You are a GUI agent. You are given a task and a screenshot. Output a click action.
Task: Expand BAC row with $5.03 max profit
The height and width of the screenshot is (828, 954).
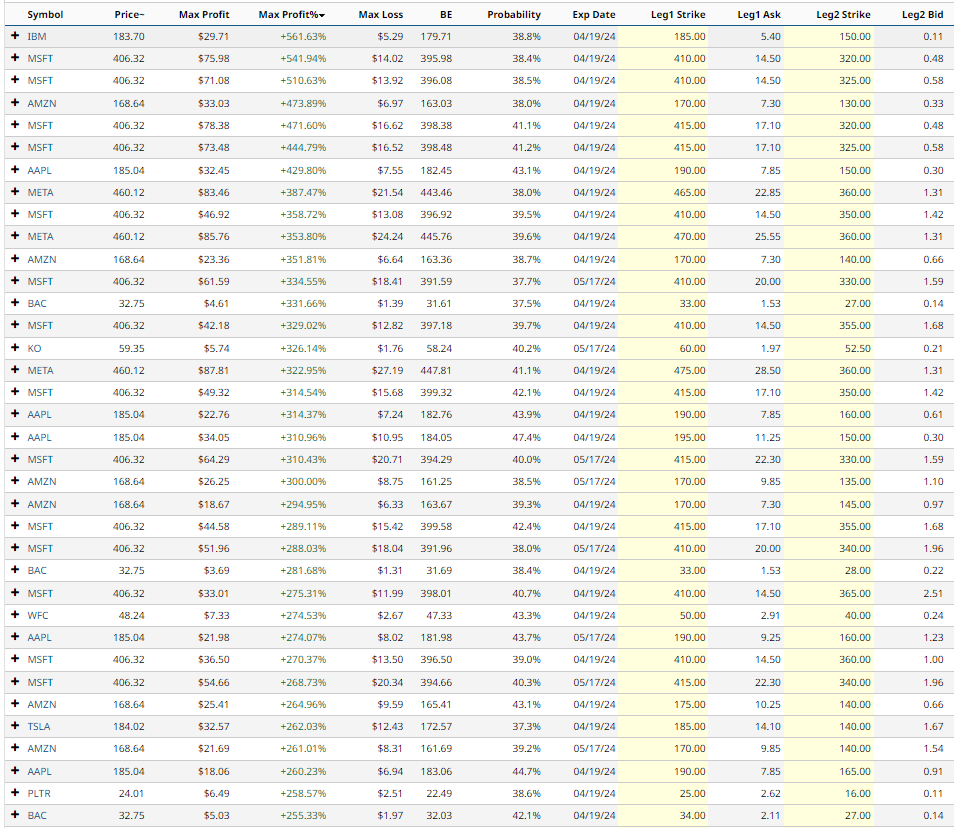click(x=15, y=815)
